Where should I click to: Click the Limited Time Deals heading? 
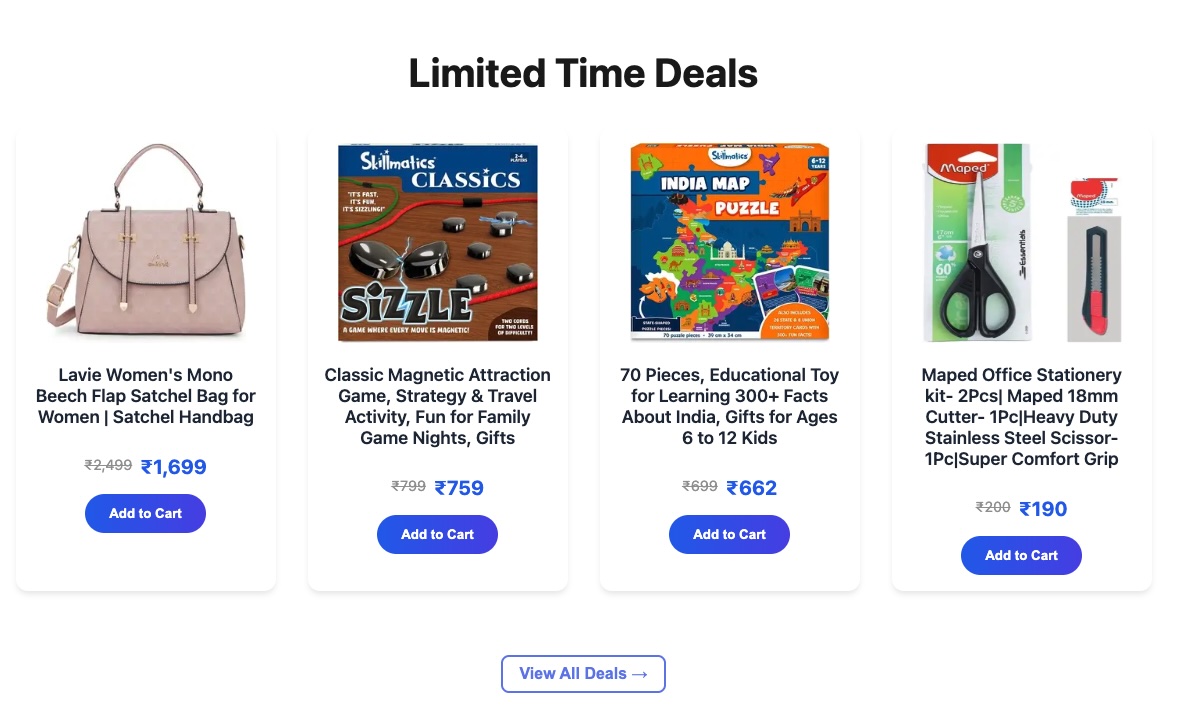(583, 74)
